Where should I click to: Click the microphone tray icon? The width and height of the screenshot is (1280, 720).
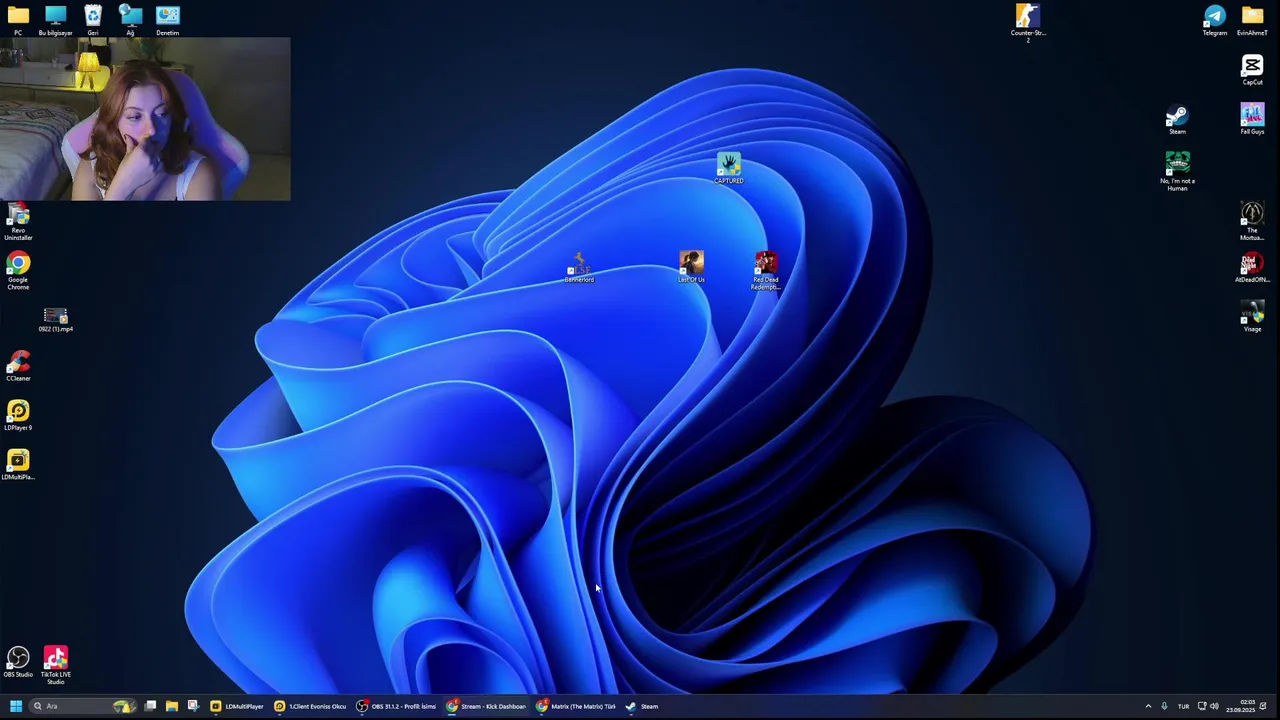1164,706
